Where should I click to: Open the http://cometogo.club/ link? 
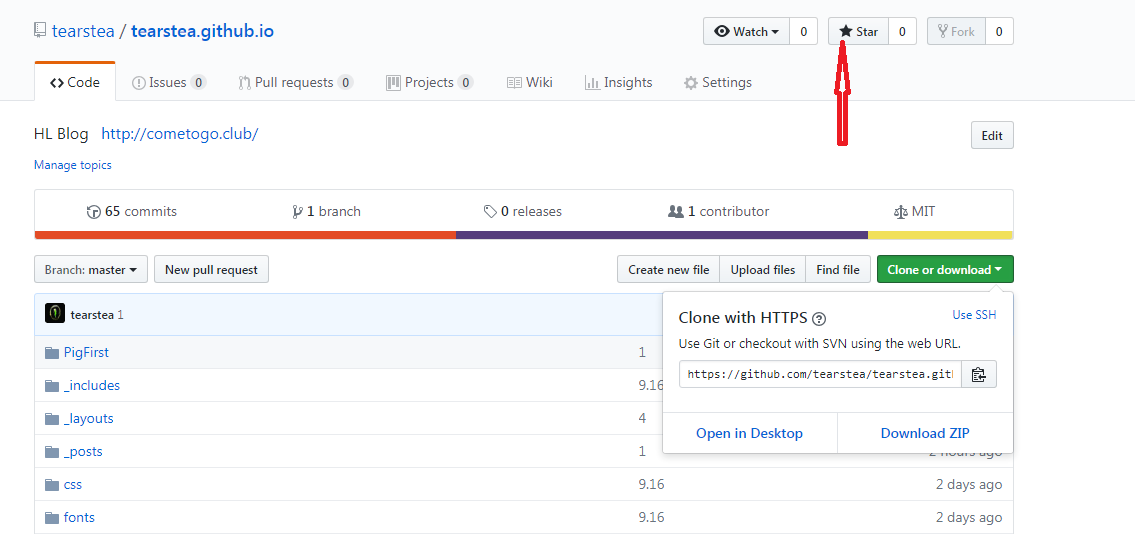point(180,134)
